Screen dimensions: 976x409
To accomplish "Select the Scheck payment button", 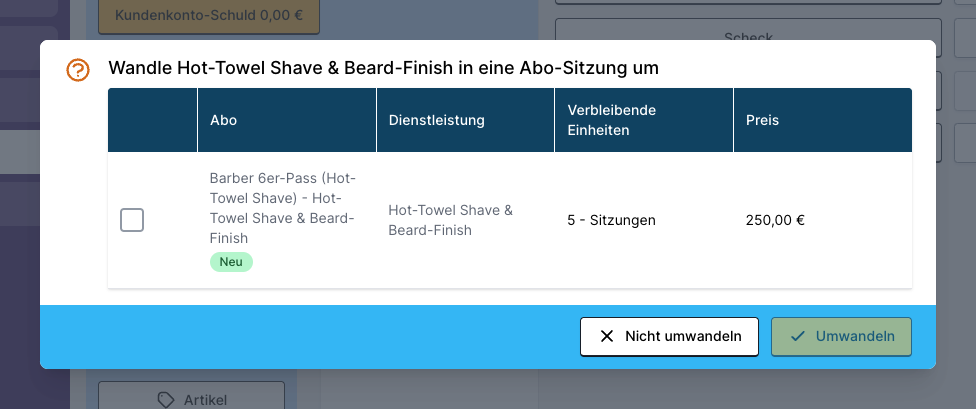I will [x=748, y=30].
